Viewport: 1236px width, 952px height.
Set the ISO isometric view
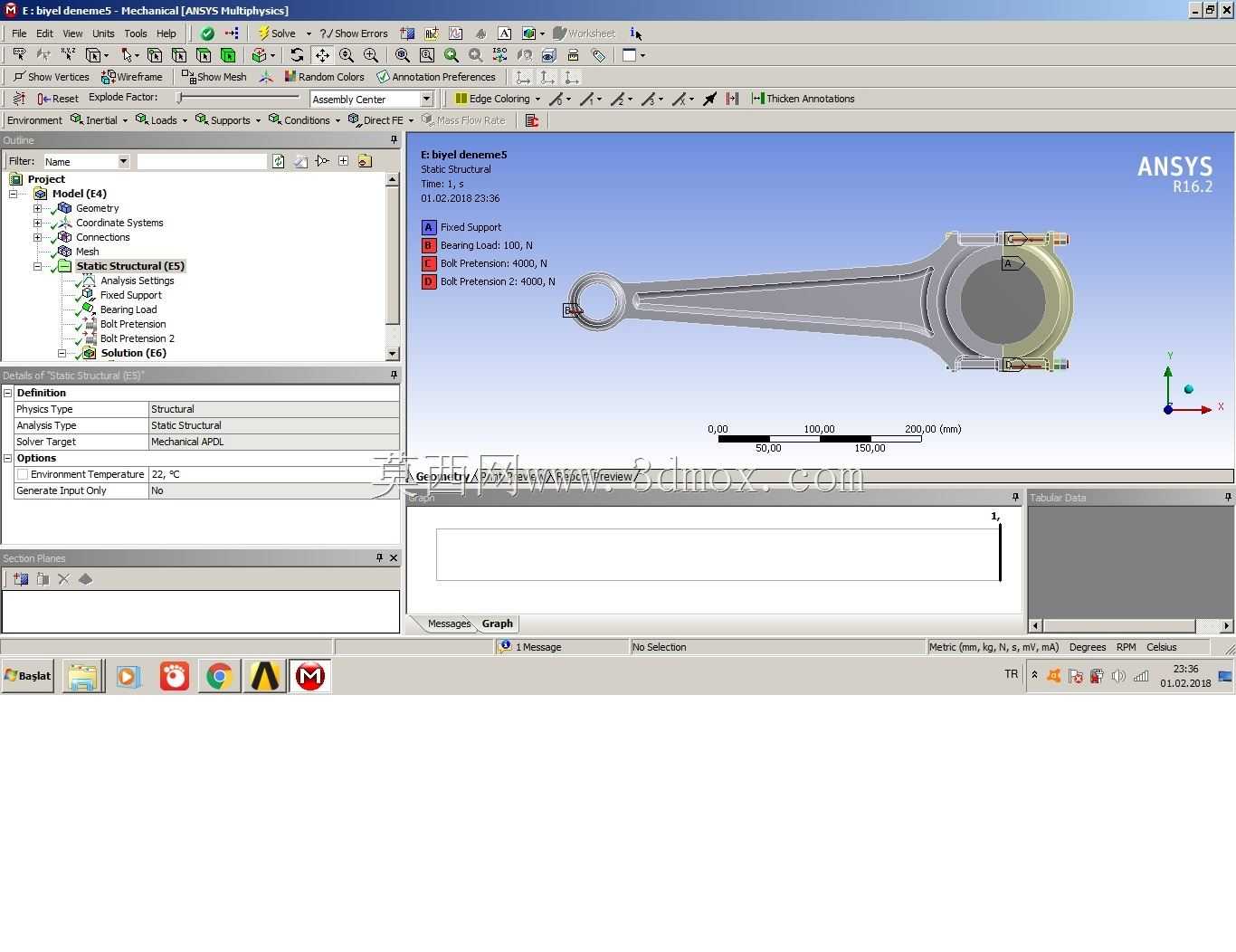pos(499,55)
